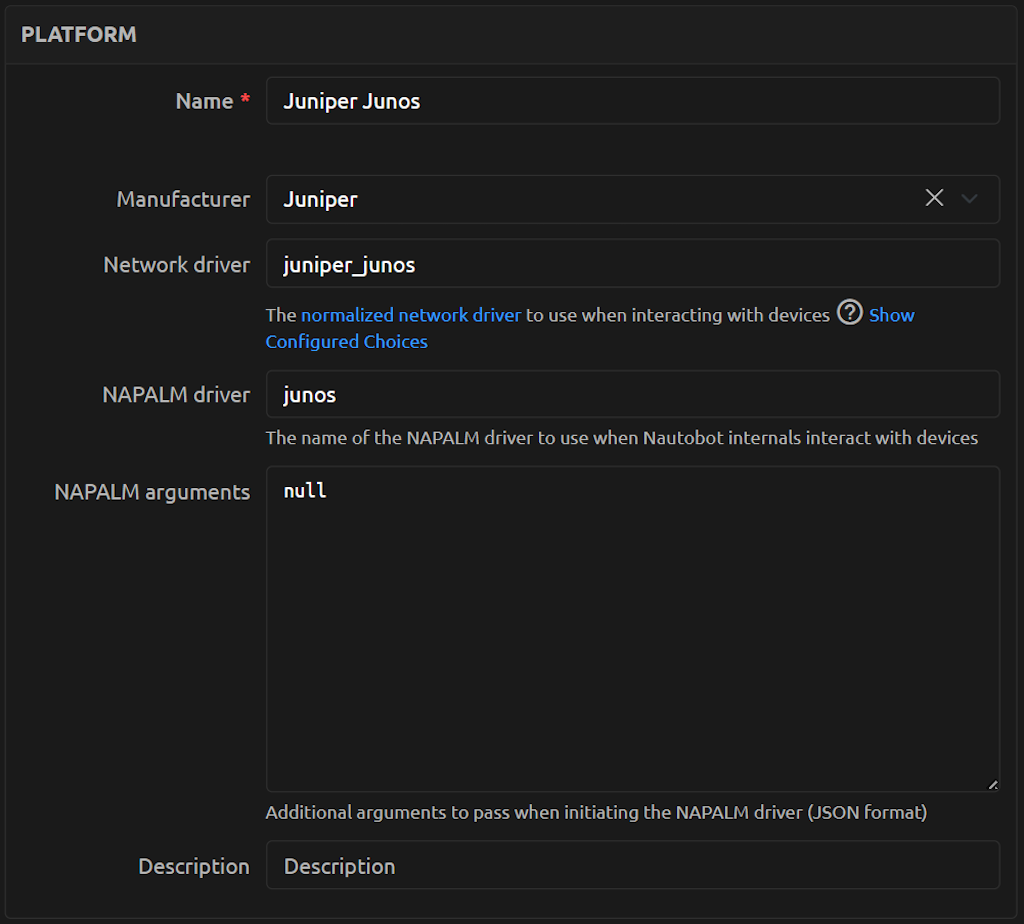This screenshot has width=1024, height=924.
Task: Click the Description label
Action: tap(194, 866)
